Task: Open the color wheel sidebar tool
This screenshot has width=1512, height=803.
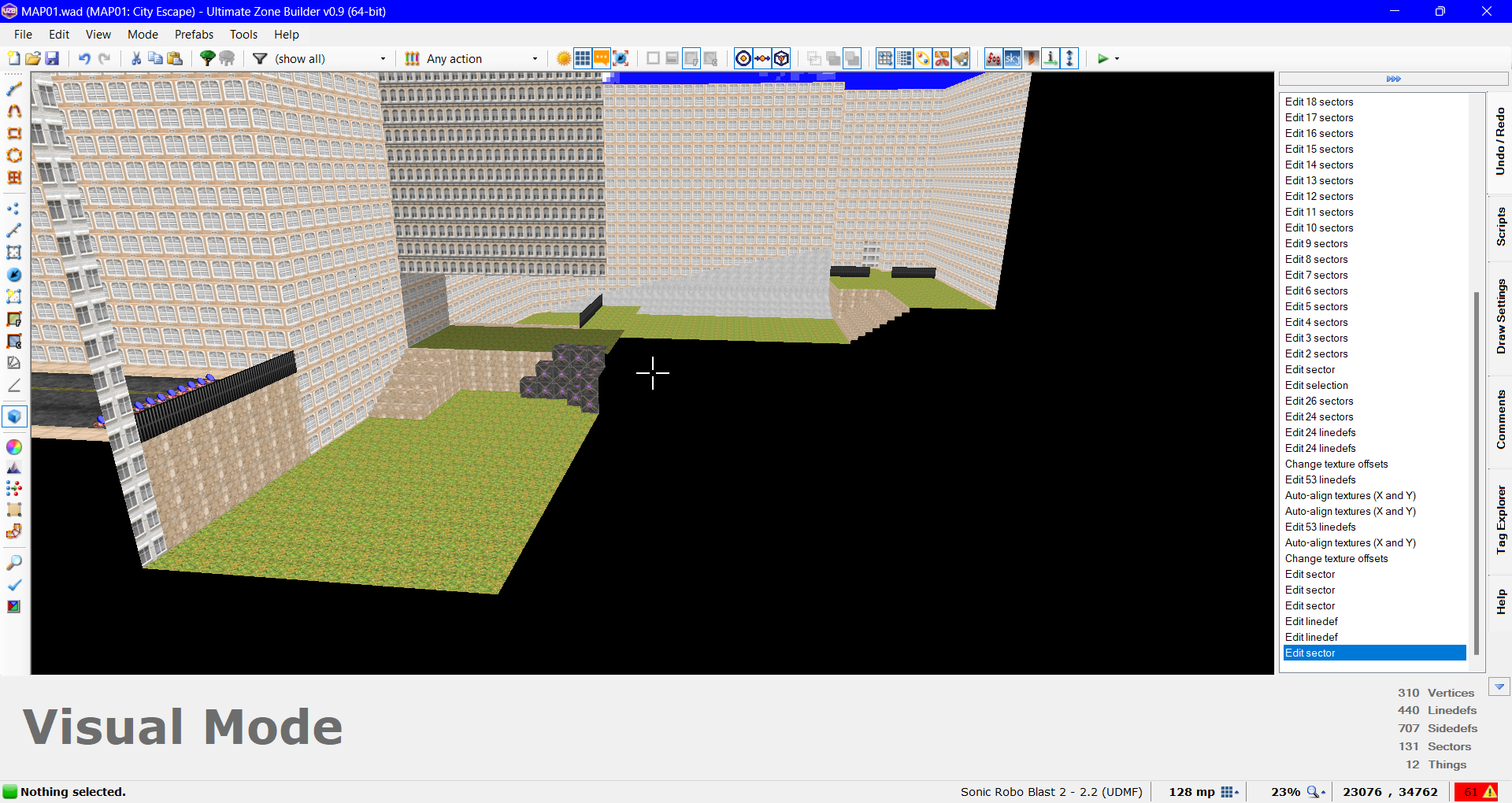Action: [x=14, y=446]
